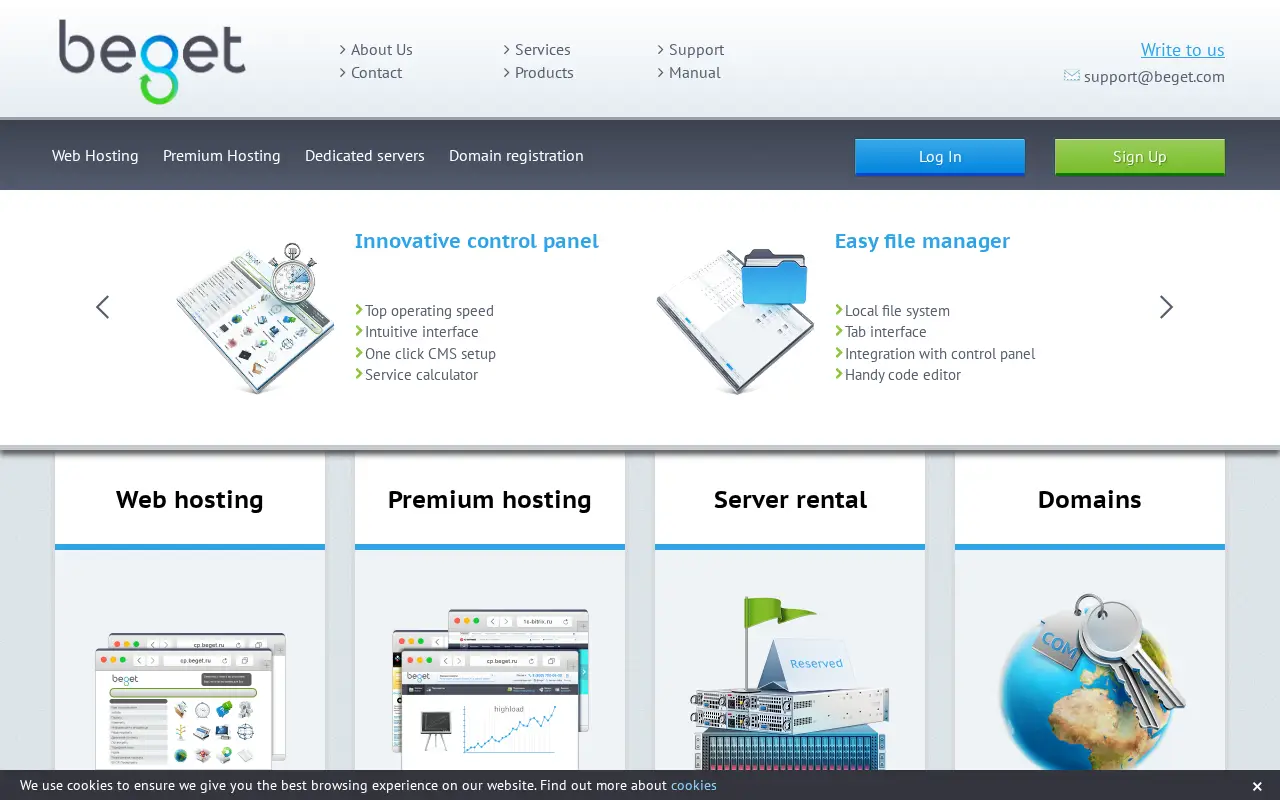
Task: Open the Server rental card title
Action: click(790, 499)
